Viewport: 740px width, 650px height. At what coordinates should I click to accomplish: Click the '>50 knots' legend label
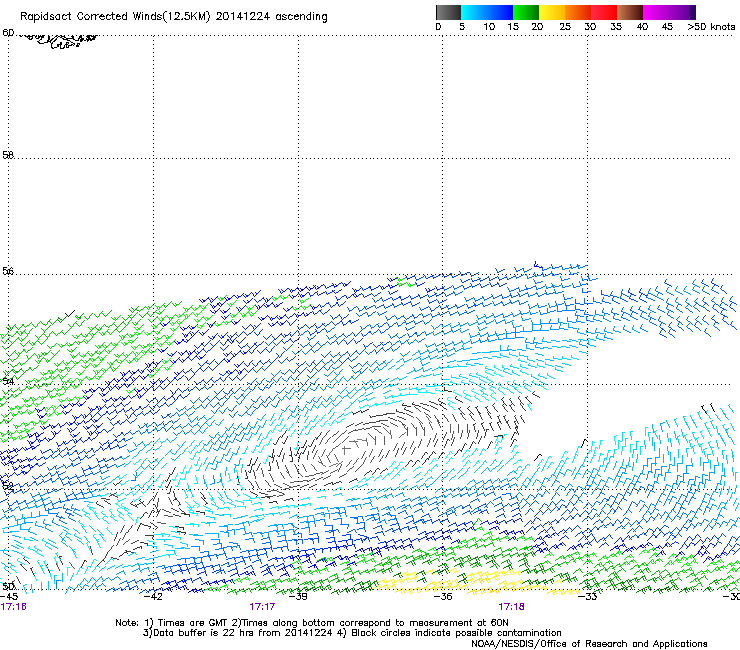(711, 27)
